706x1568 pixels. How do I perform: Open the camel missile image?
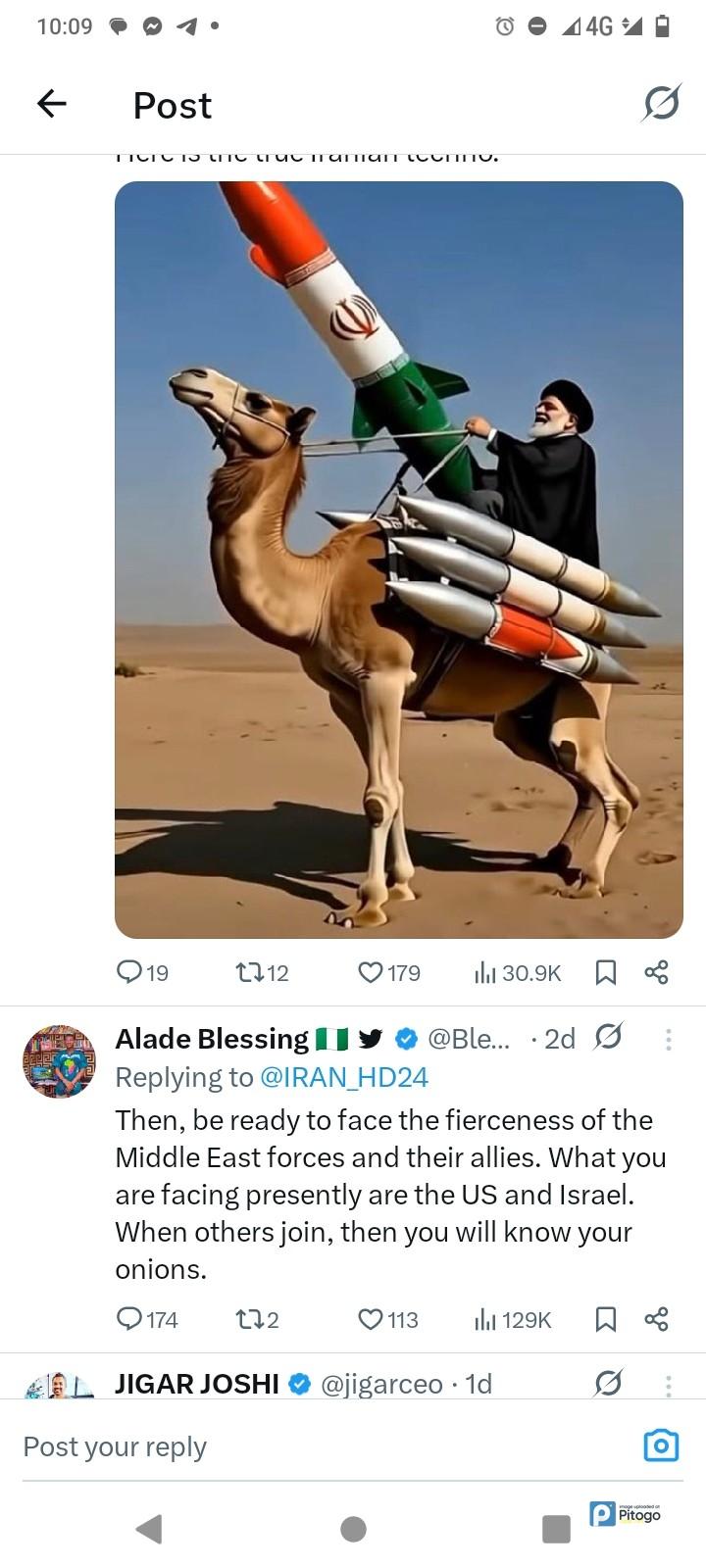point(399,560)
